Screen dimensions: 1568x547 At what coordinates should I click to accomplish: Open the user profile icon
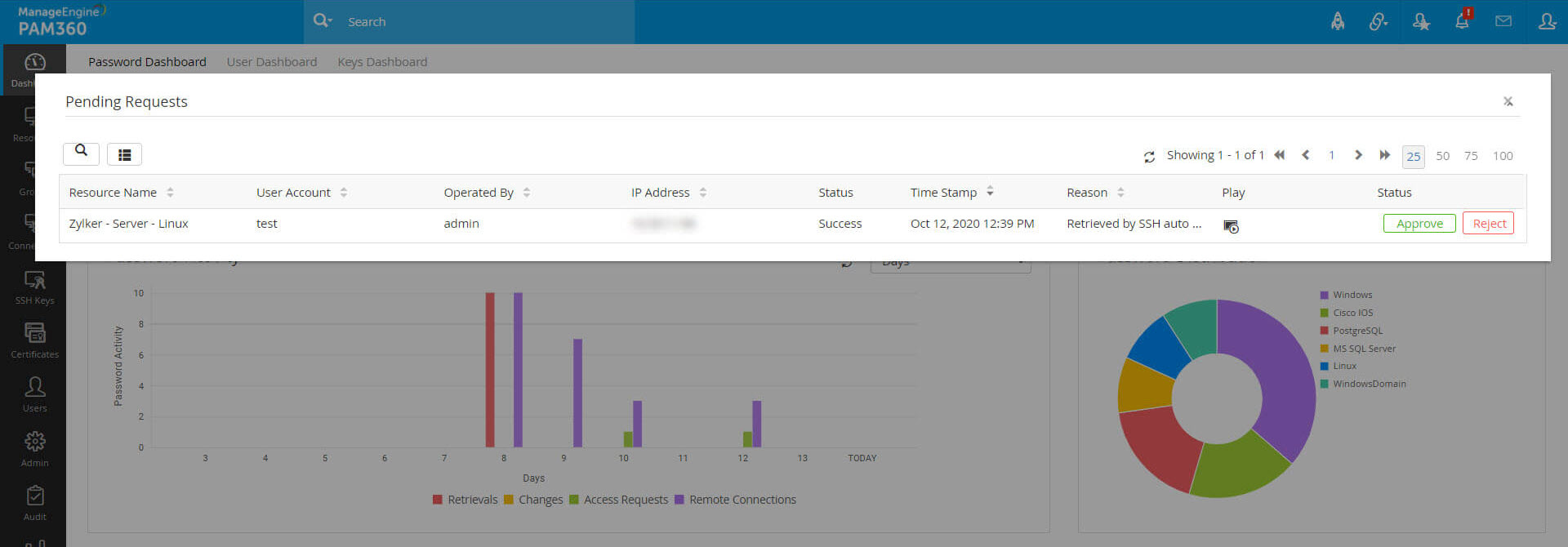click(1547, 21)
